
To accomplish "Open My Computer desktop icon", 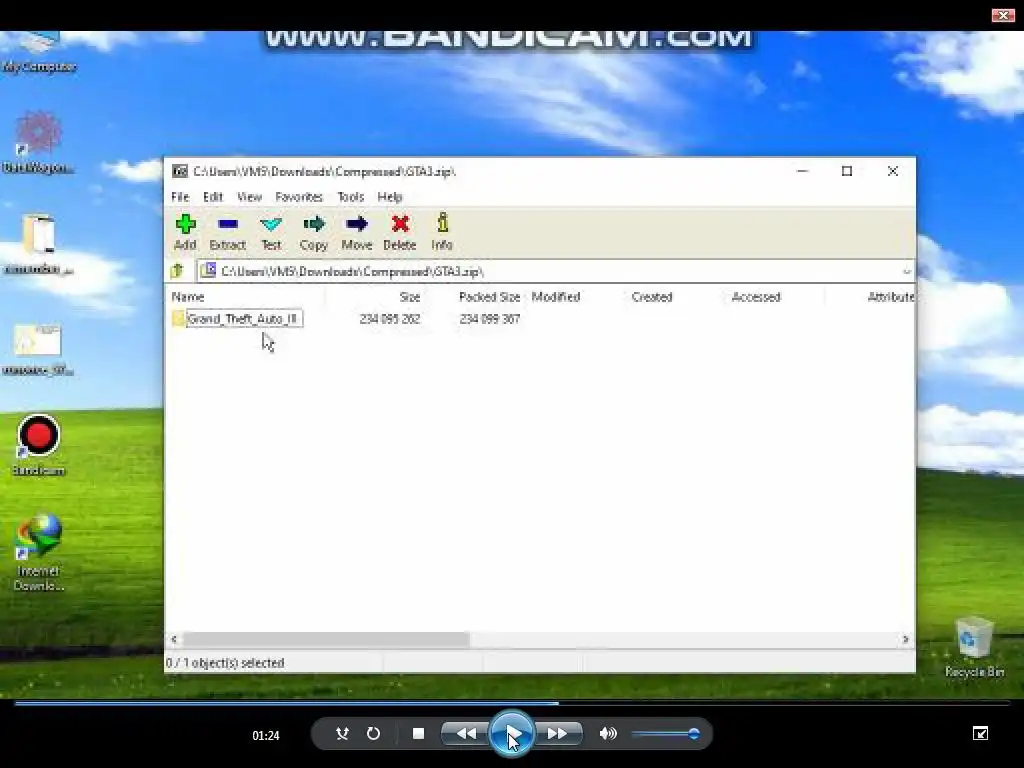I will [39, 52].
